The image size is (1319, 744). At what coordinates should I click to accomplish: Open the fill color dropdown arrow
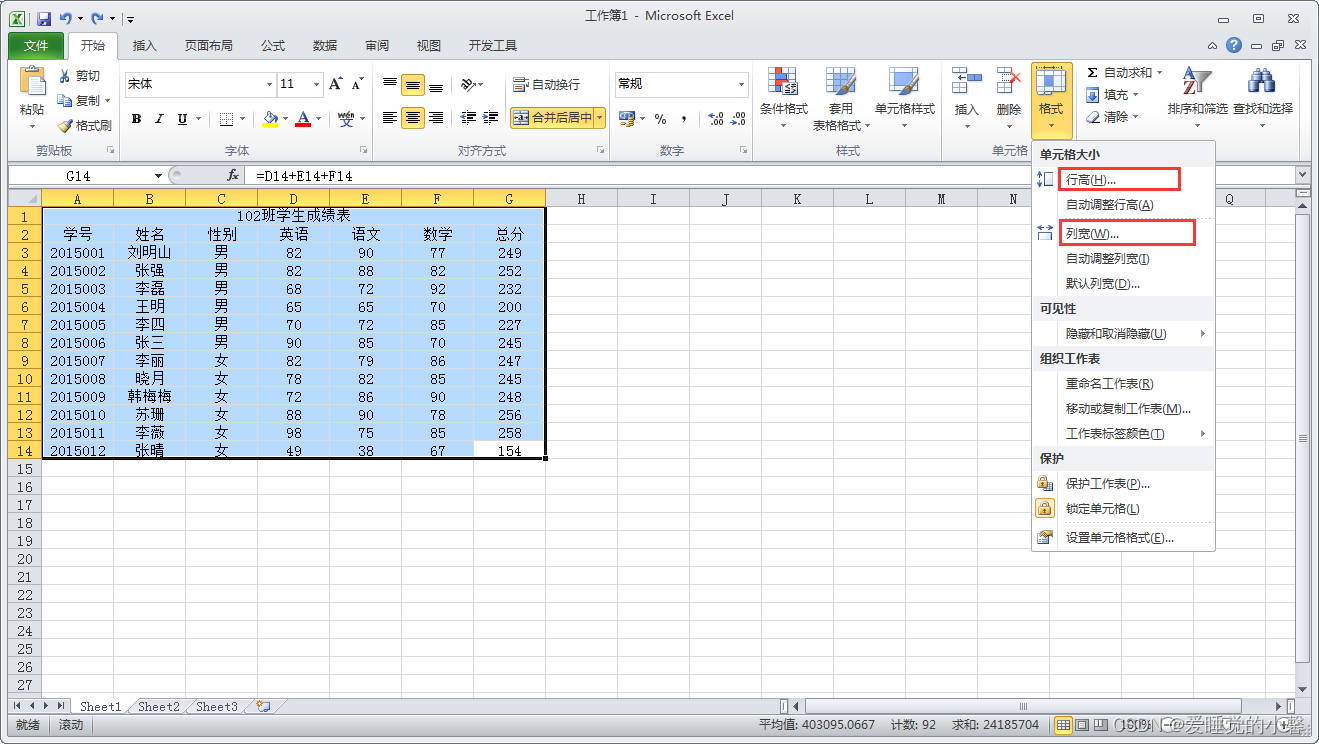[286, 119]
